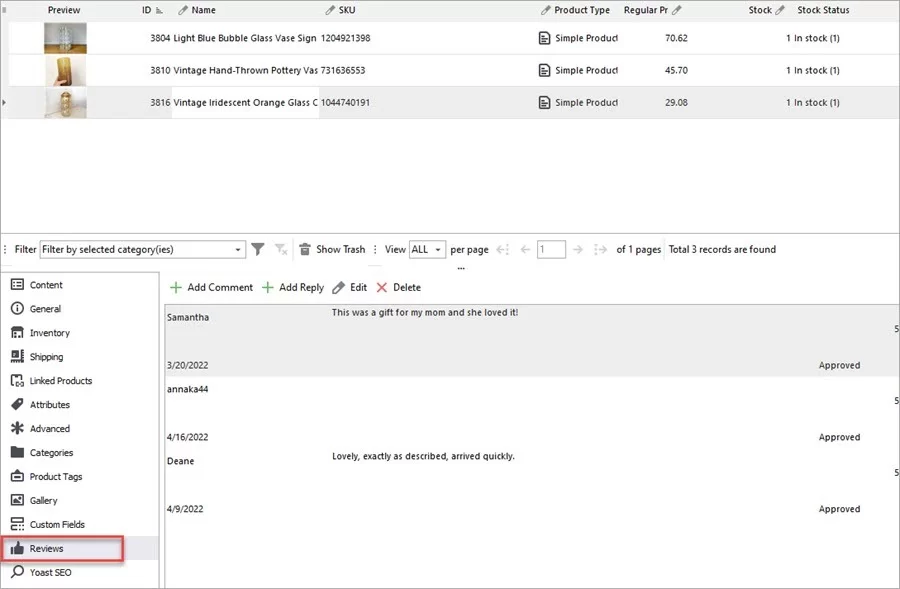This screenshot has height=589, width=900.
Task: Click the filter funnel icon
Action: pos(258,249)
